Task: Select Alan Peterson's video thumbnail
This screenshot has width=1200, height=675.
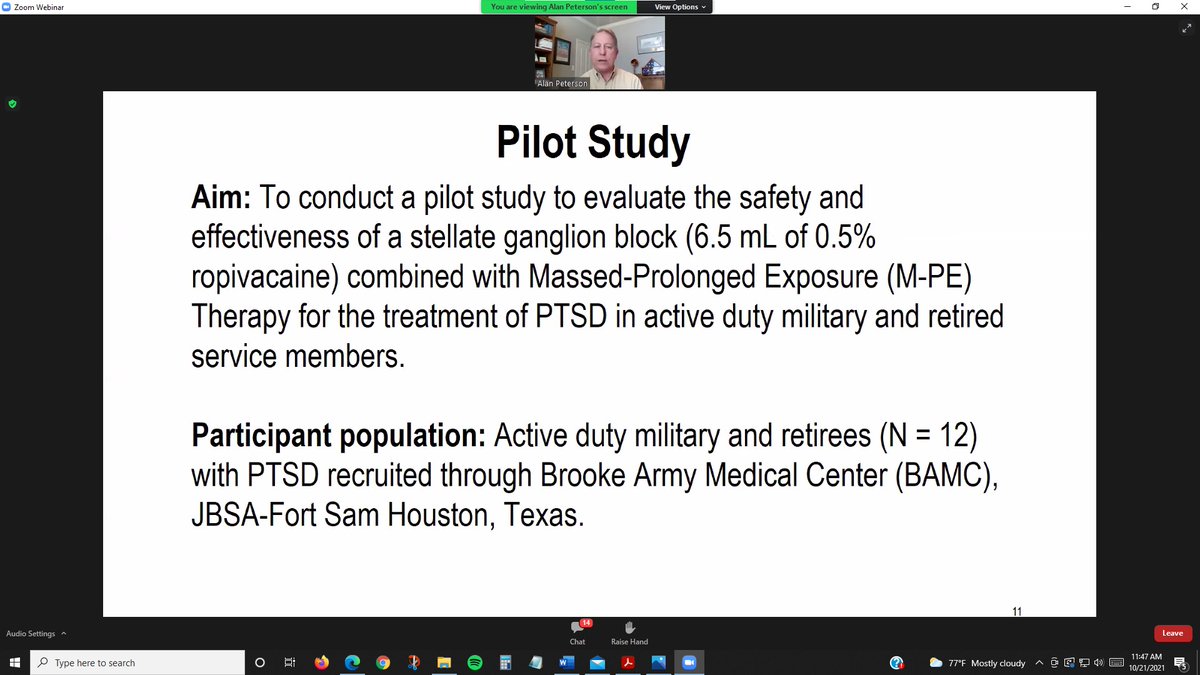Action: 600,53
